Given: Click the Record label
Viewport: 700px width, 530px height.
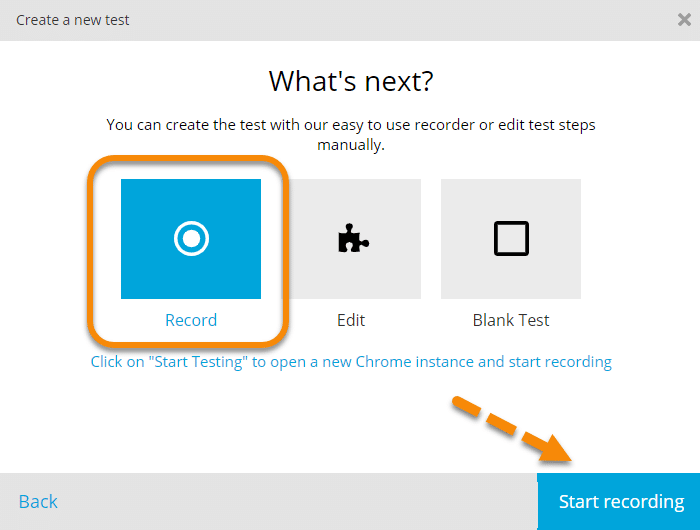Looking at the screenshot, I should coord(191,320).
